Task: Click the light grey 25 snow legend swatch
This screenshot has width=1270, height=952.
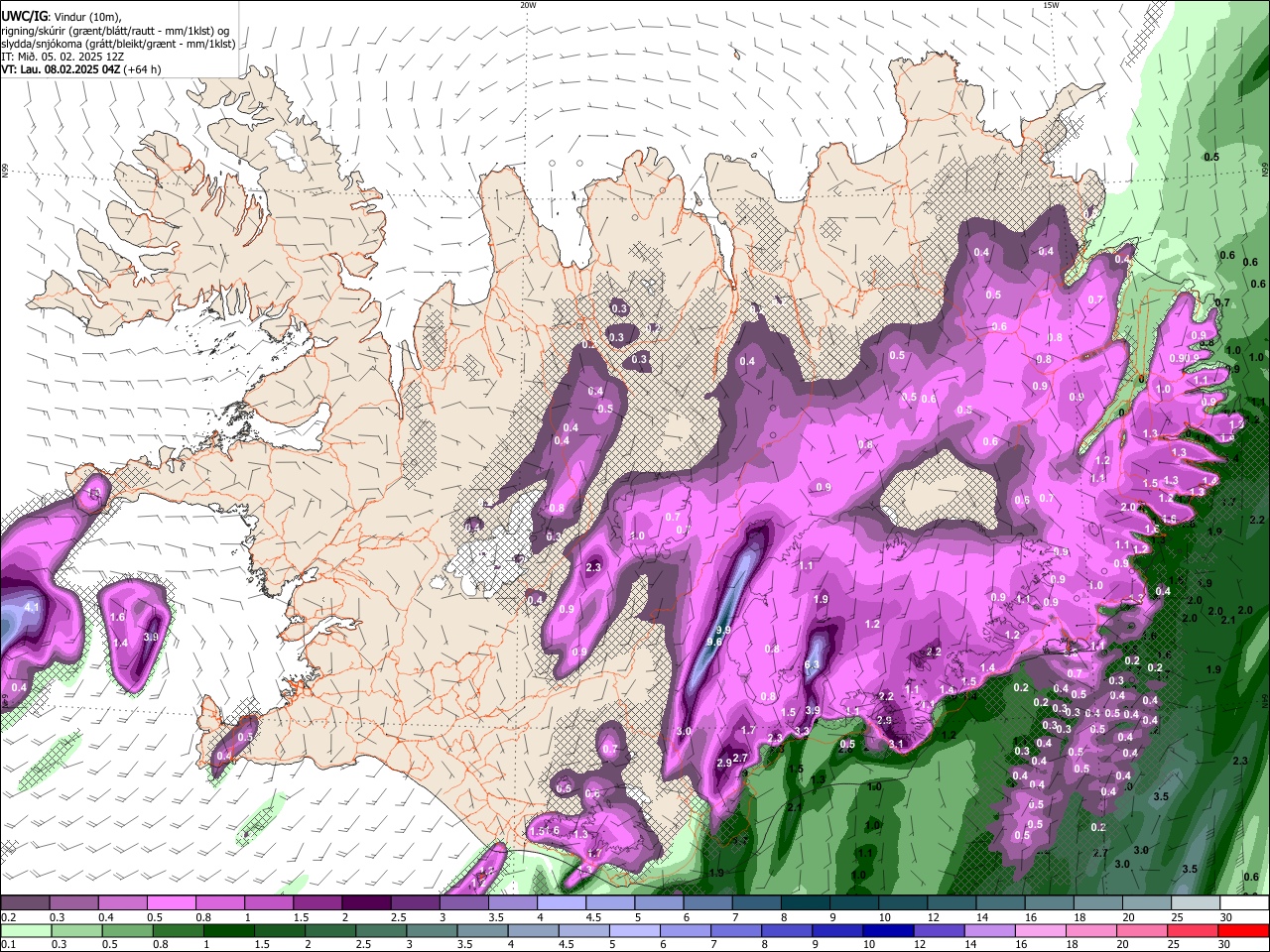Action: pyautogui.click(x=1196, y=903)
